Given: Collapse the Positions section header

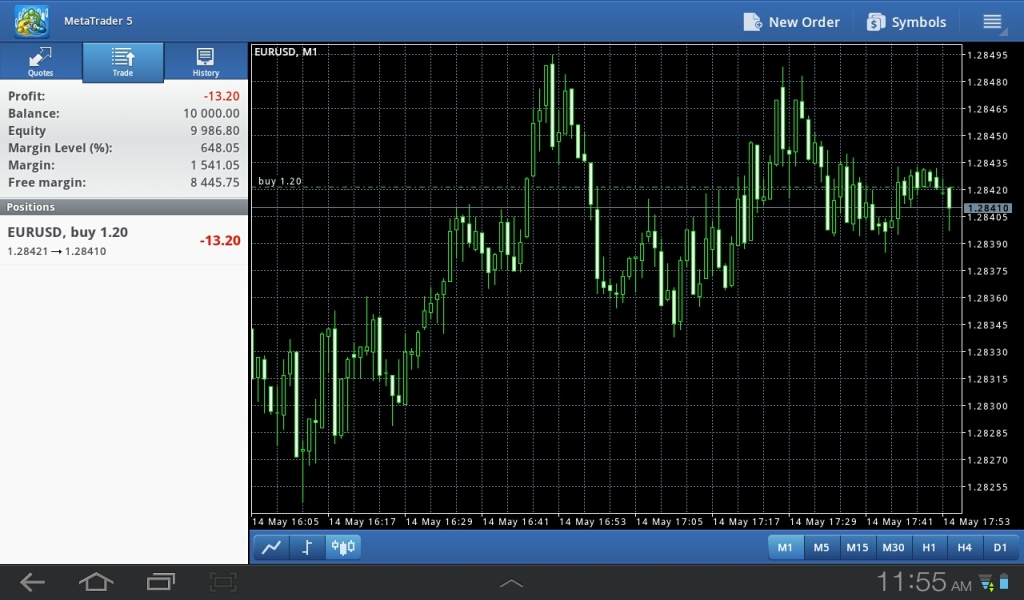Looking at the screenshot, I should click(124, 207).
